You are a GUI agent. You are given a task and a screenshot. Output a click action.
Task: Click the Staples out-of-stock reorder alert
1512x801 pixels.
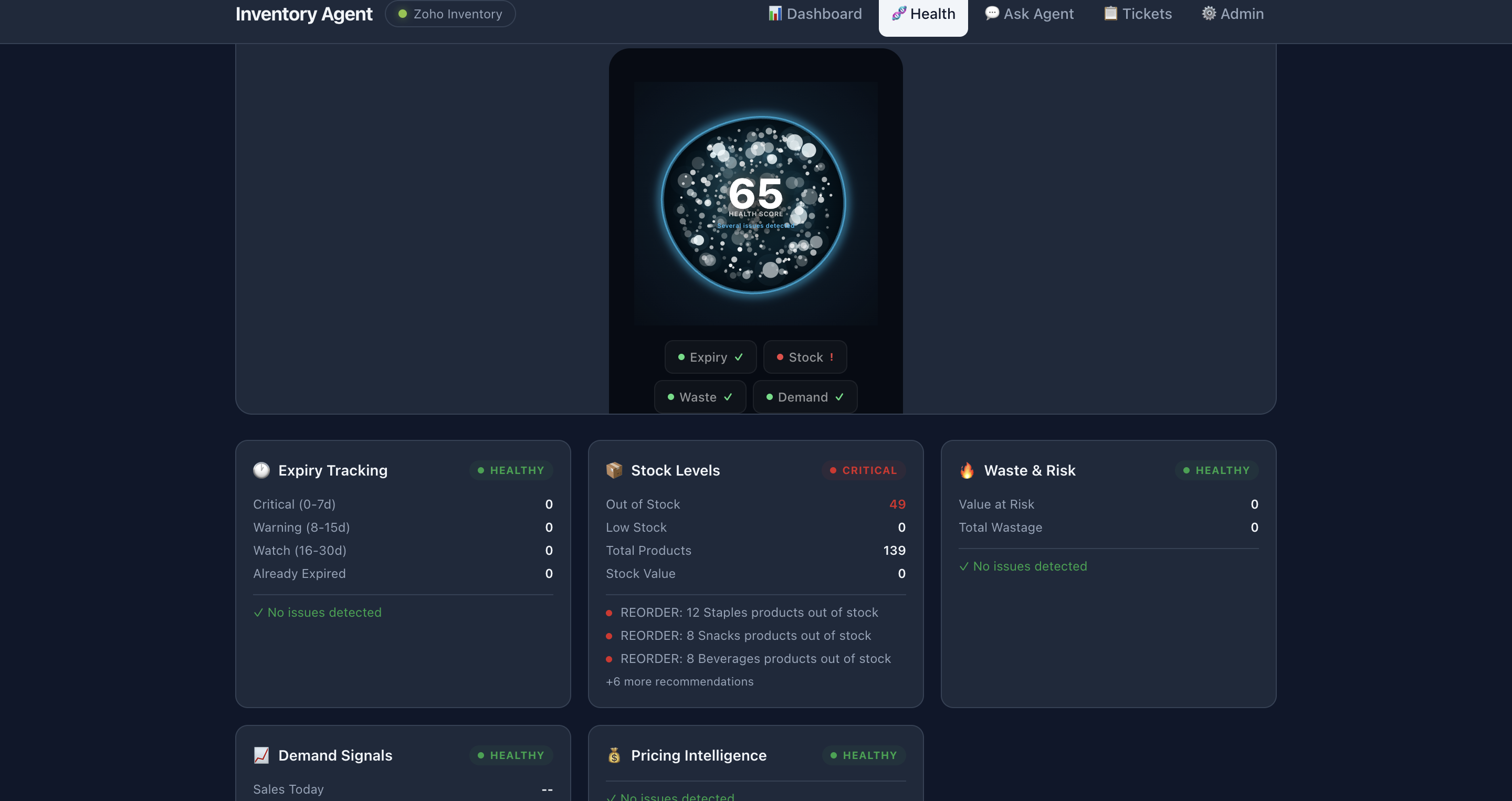[x=749, y=612]
